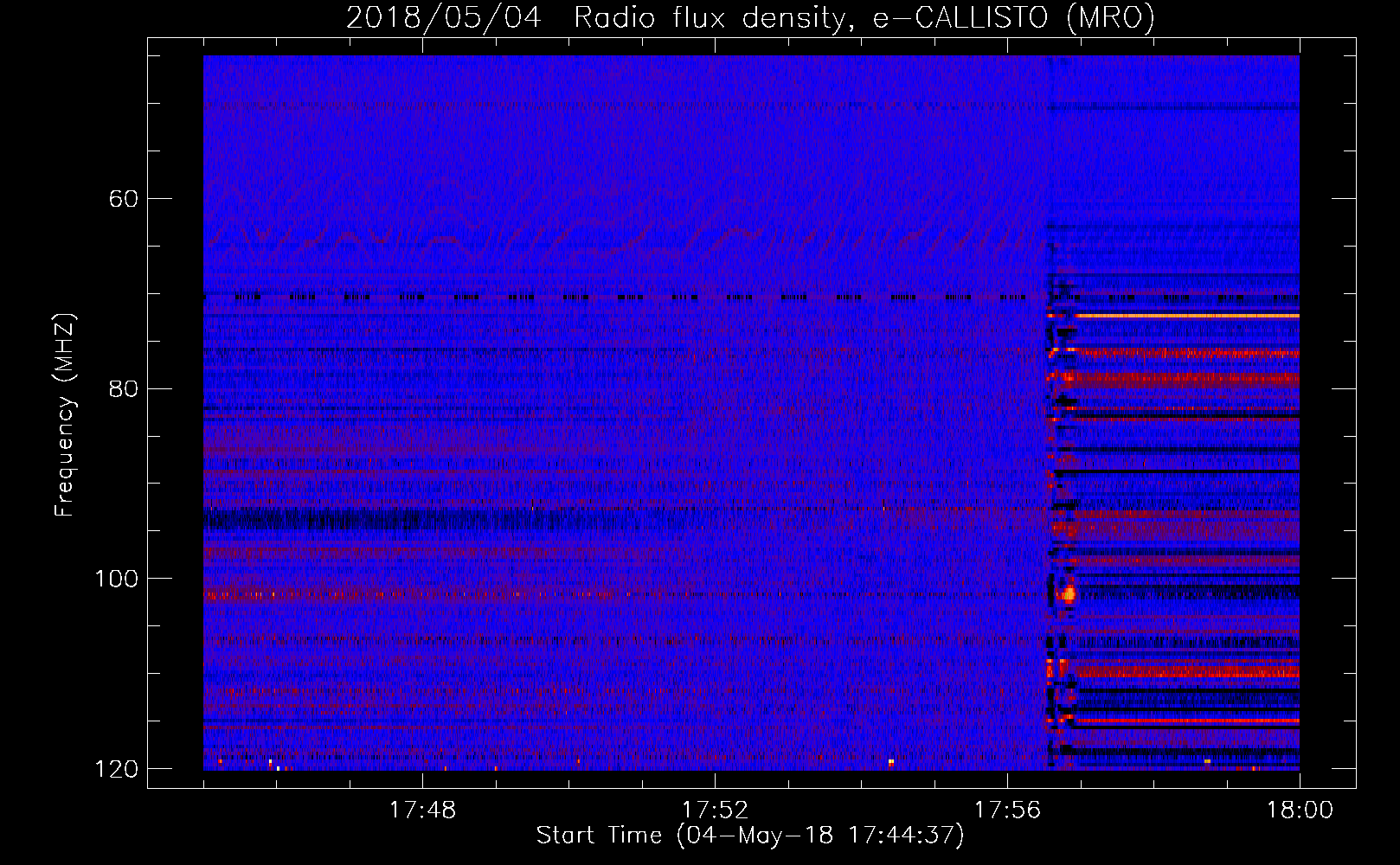The image size is (1400, 865).
Task: Click the 18:00 time tick label
Action: click(x=1300, y=811)
